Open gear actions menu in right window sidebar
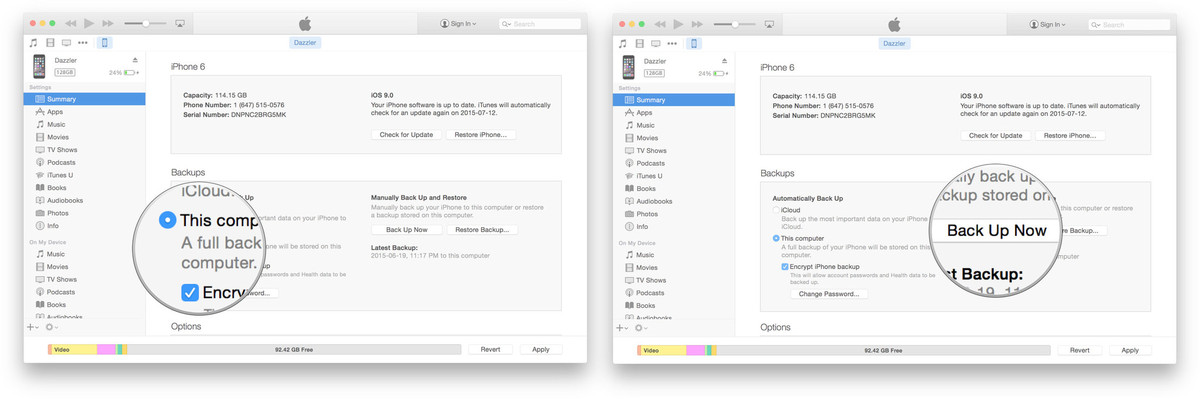The height and width of the screenshot is (400, 1200). pos(641,327)
